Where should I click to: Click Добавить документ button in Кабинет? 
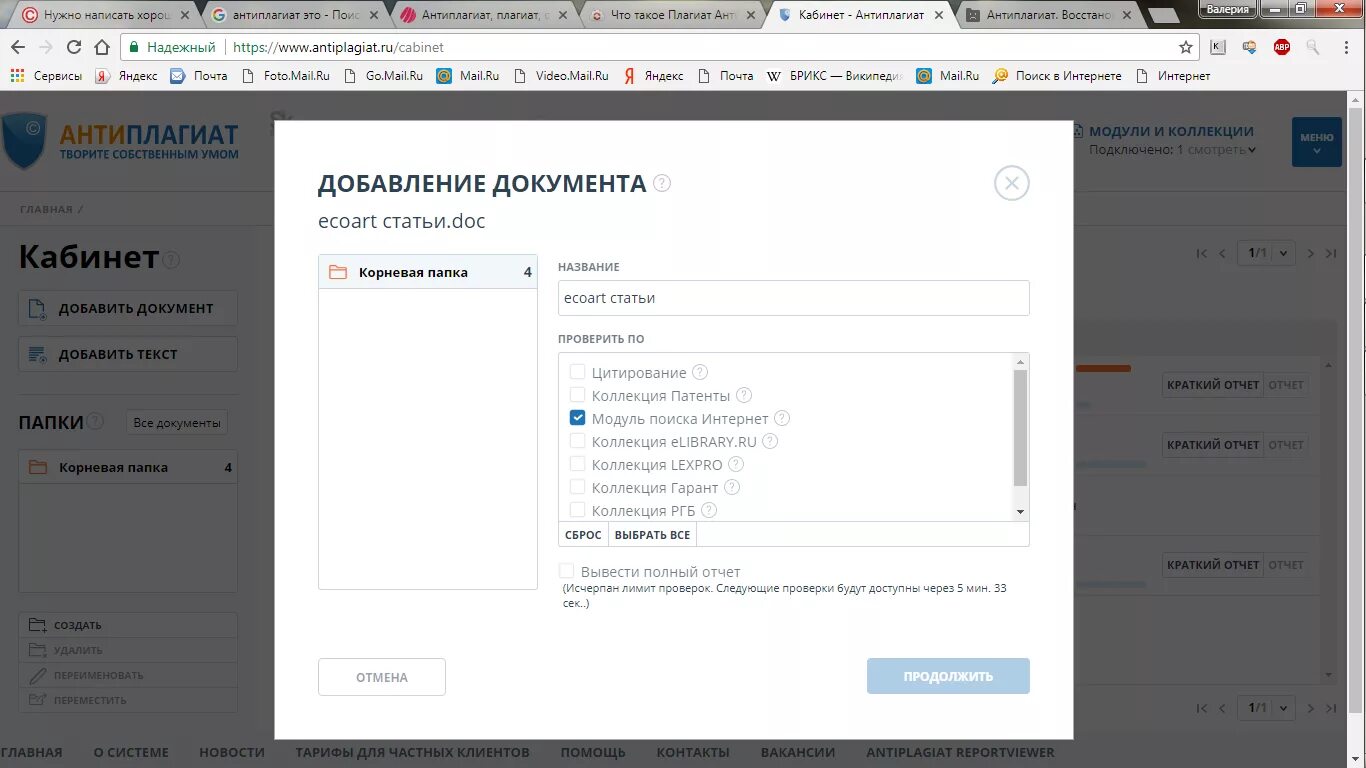click(128, 308)
